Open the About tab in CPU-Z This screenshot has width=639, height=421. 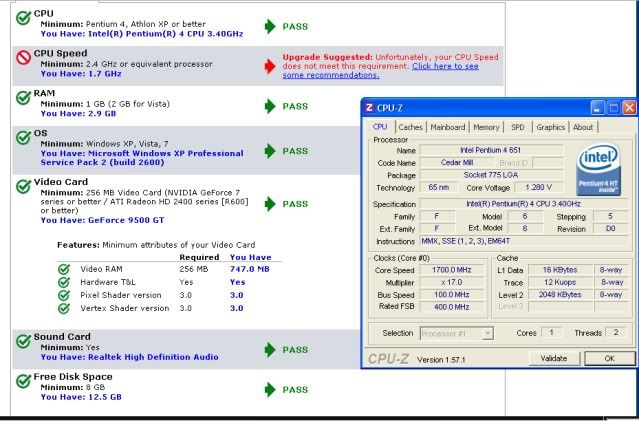coord(583,127)
